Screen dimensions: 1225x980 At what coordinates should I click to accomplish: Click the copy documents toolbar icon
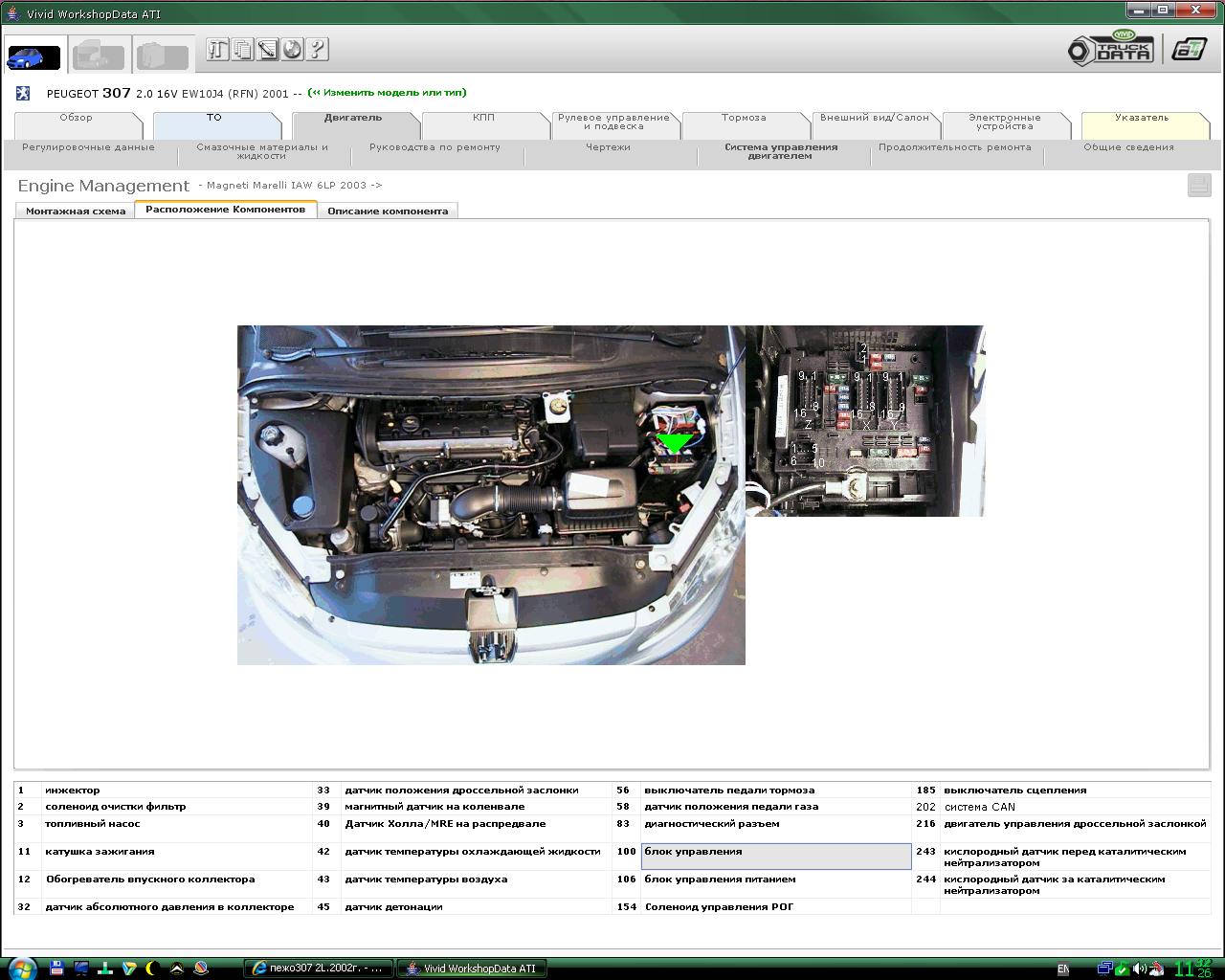click(242, 50)
